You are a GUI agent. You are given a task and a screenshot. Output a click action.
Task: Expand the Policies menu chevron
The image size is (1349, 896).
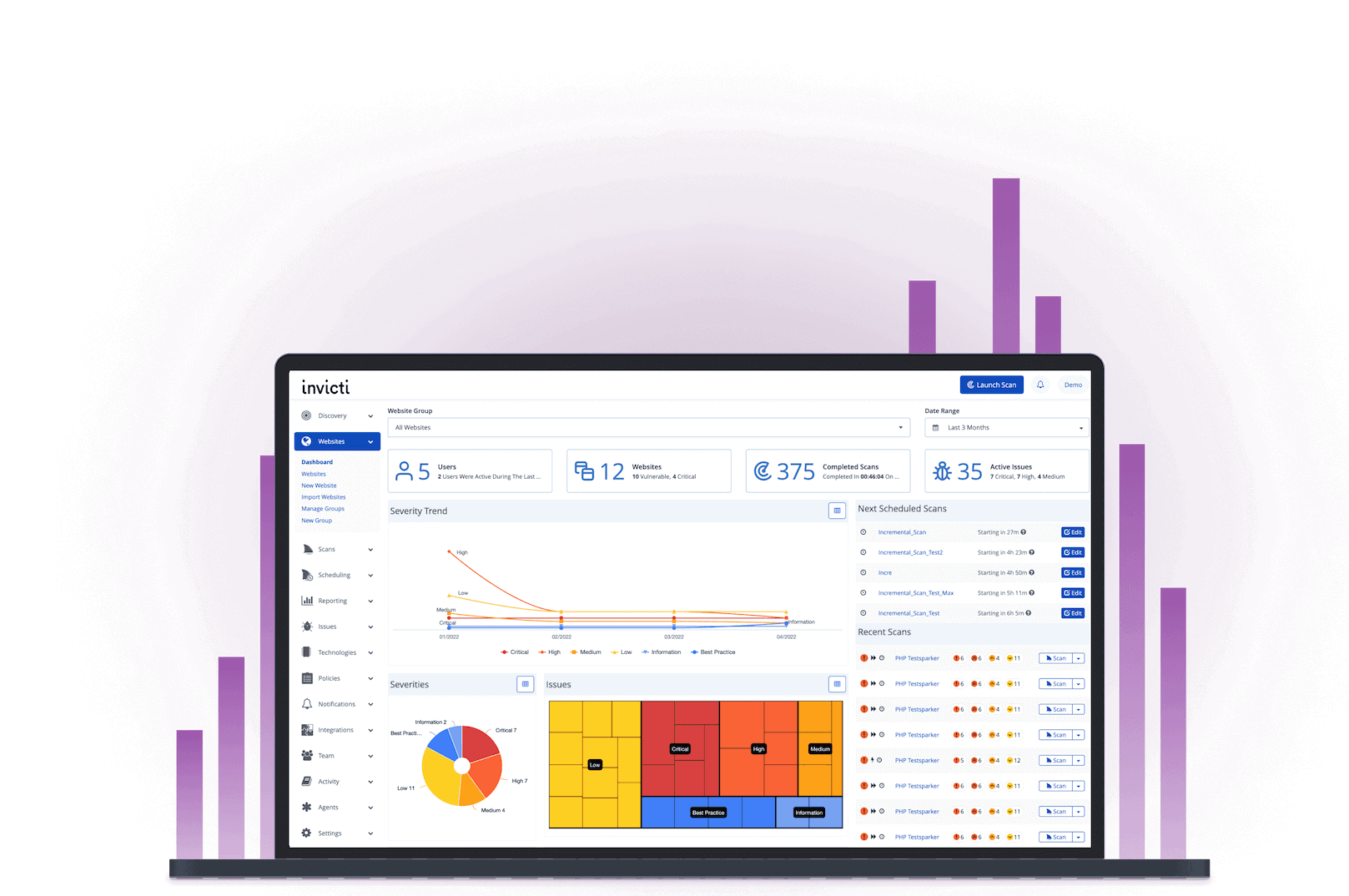(370, 679)
